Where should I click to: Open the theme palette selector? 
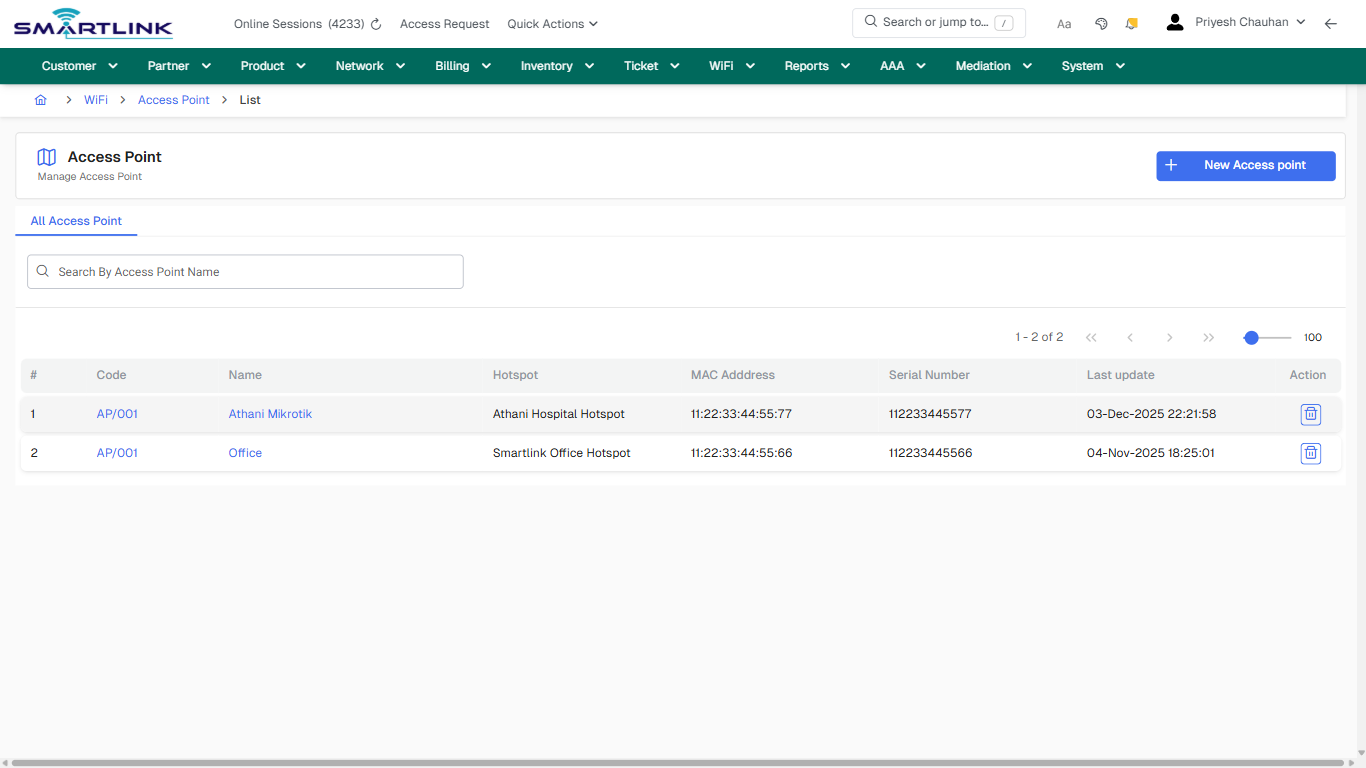tap(1101, 22)
